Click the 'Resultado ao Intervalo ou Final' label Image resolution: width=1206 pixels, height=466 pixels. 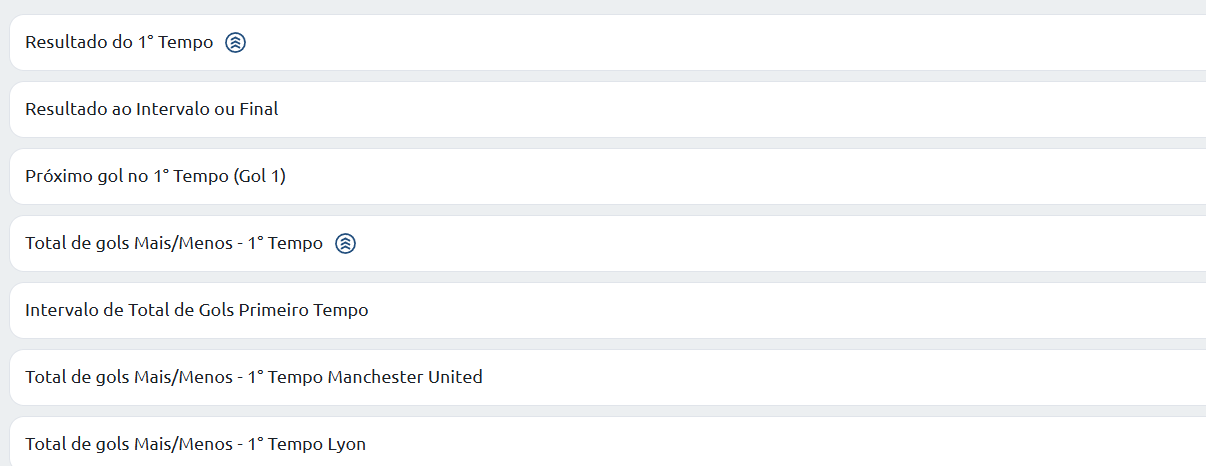(x=152, y=110)
